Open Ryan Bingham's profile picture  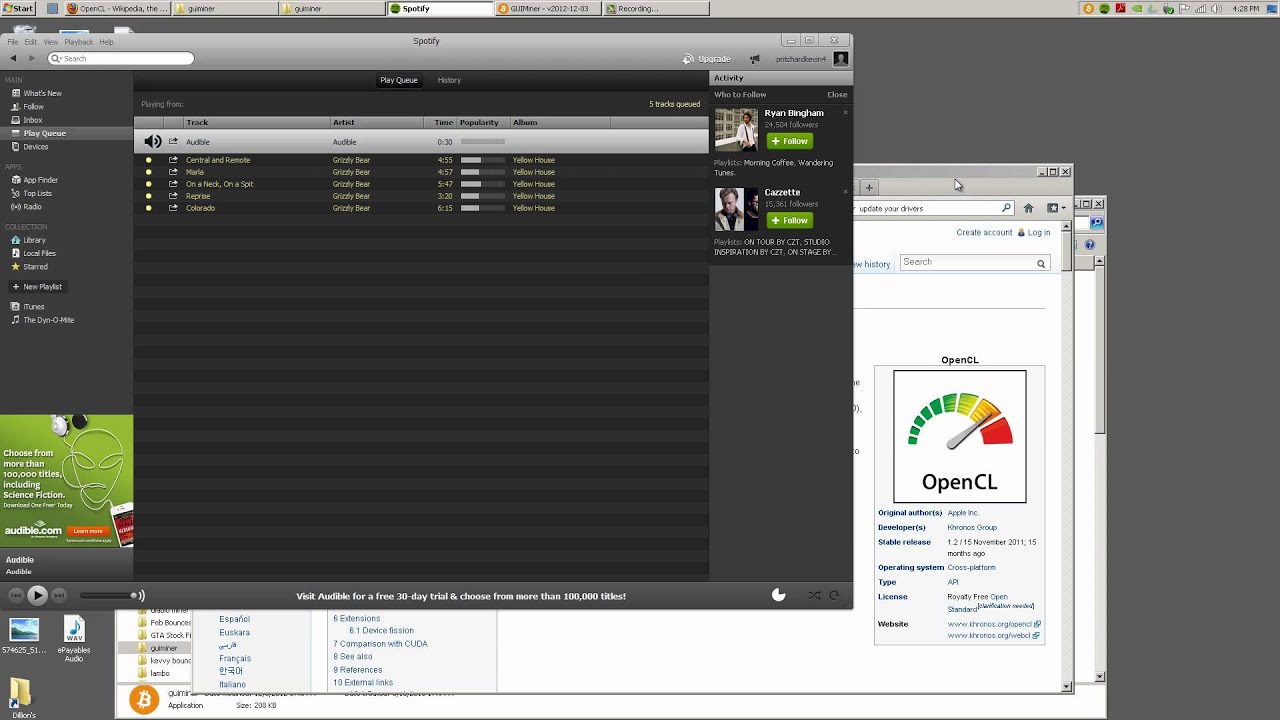[x=736, y=130]
